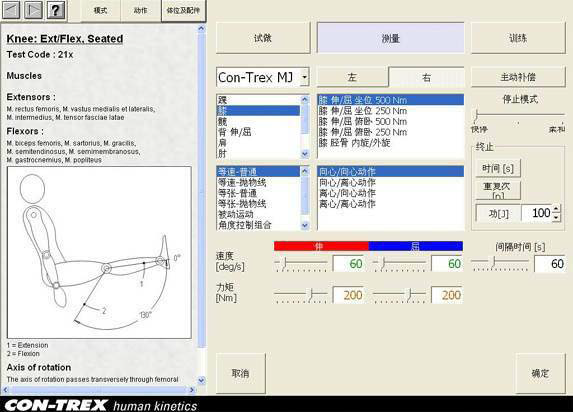Select the 离心/离心动作 entry

click(x=391, y=203)
